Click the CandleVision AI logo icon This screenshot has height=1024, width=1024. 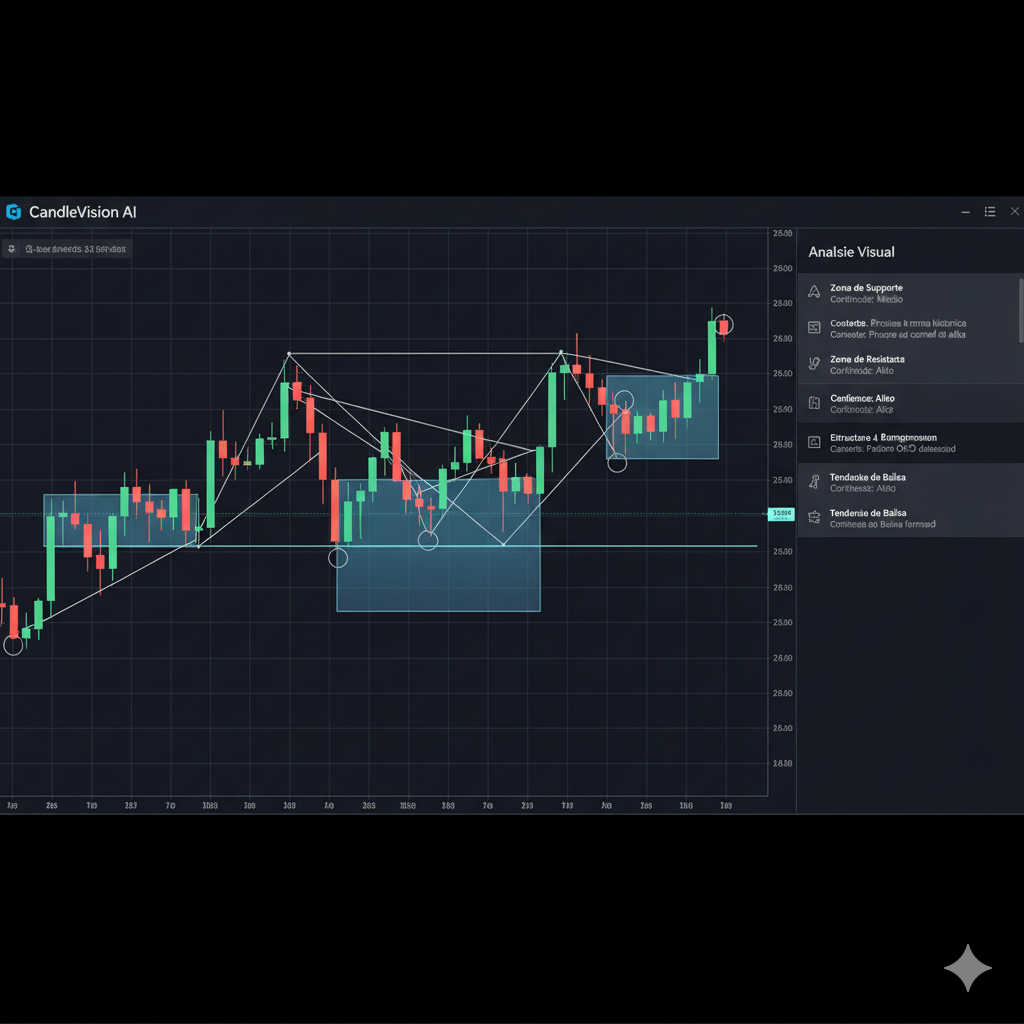tap(13, 212)
